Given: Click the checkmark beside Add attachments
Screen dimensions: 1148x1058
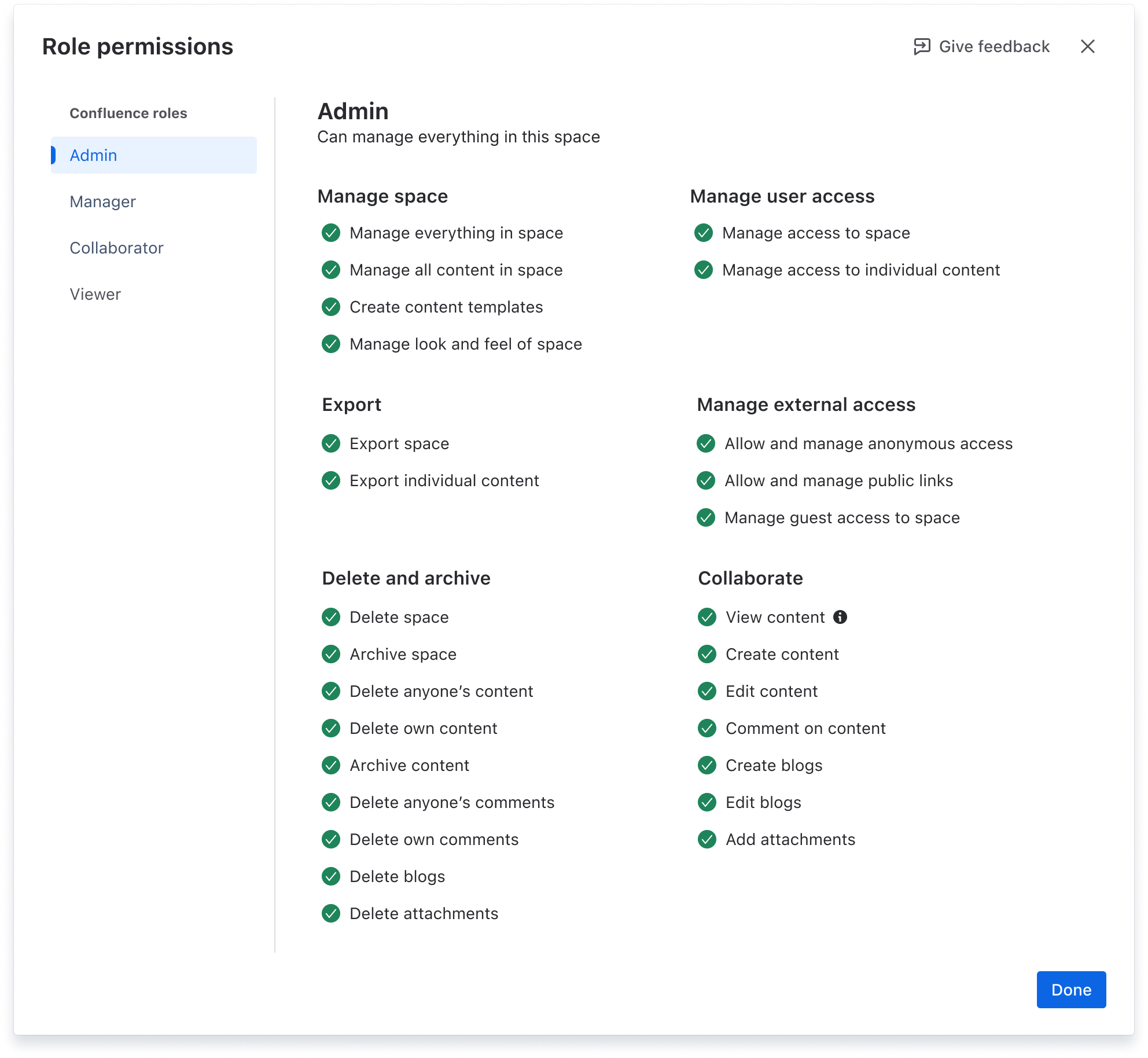Looking at the screenshot, I should pyautogui.click(x=707, y=839).
